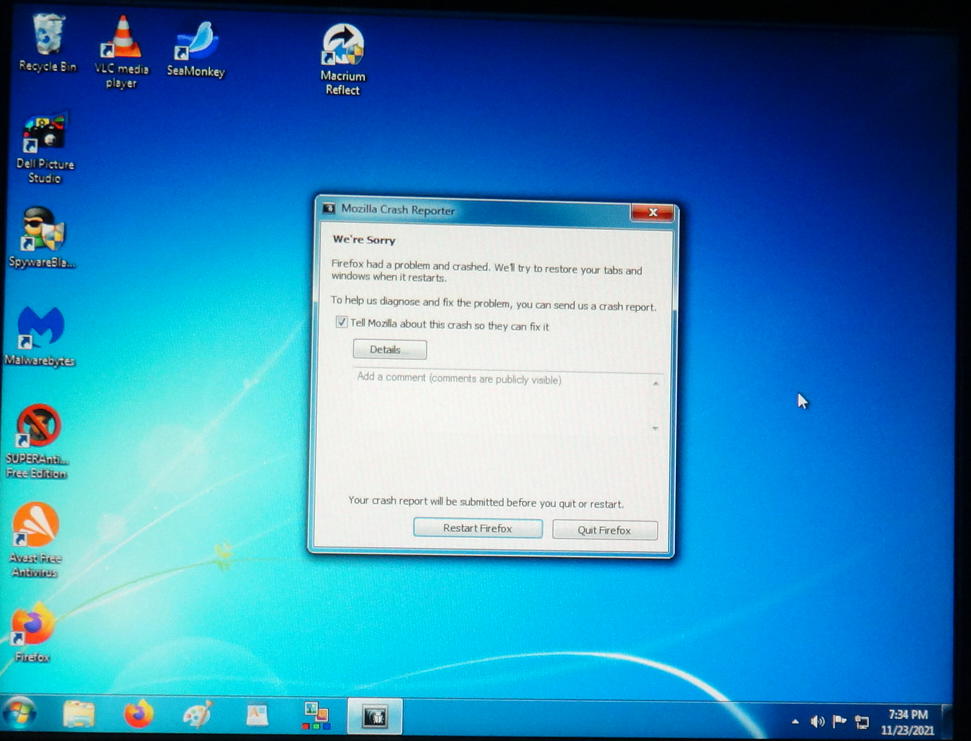
Task: Open the document app pinned on taskbar
Action: coord(257,716)
